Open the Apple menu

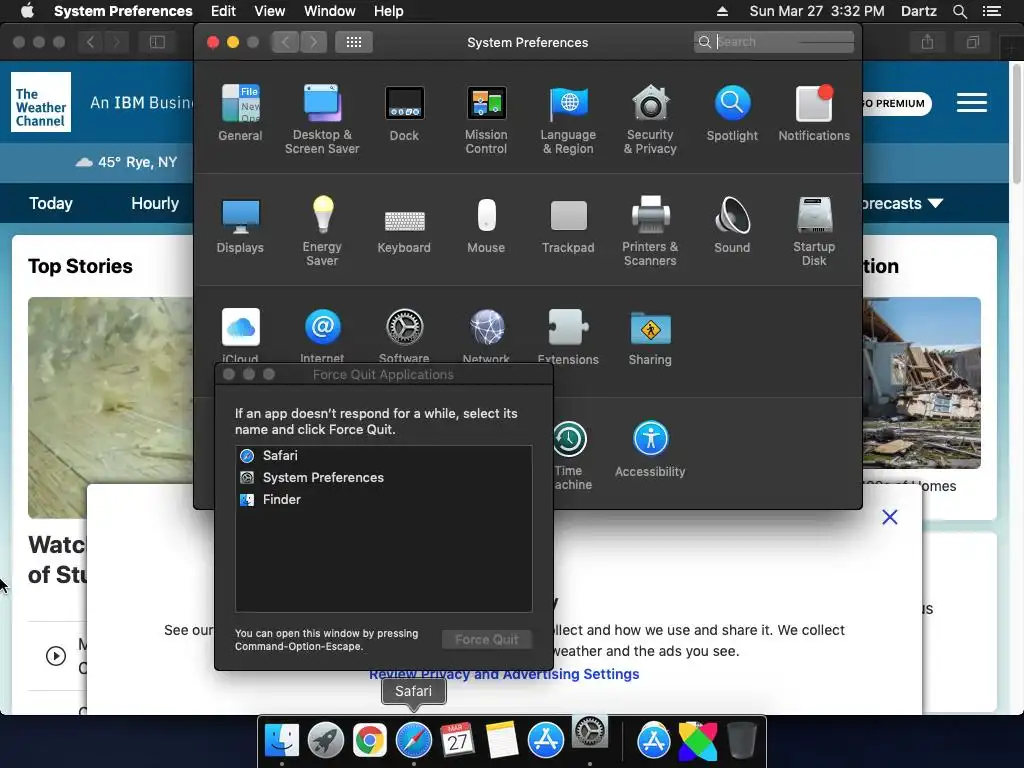pyautogui.click(x=27, y=11)
